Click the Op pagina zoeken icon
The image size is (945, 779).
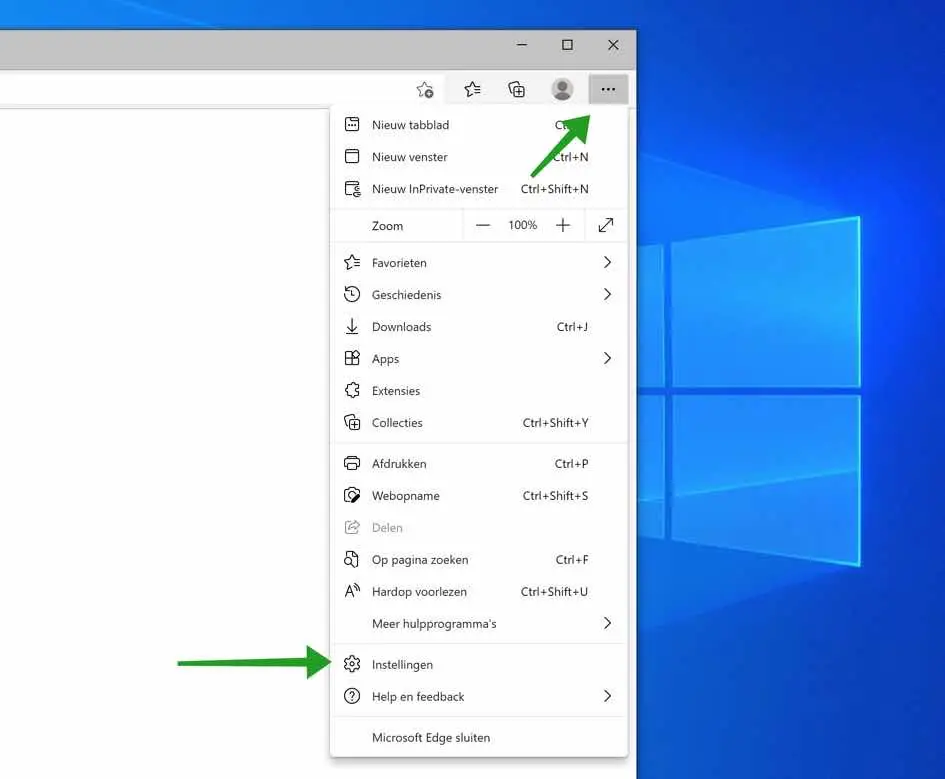point(351,559)
